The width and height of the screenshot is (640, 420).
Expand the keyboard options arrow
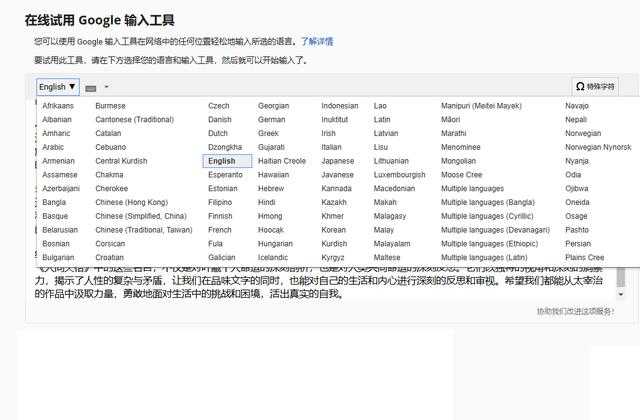107,87
